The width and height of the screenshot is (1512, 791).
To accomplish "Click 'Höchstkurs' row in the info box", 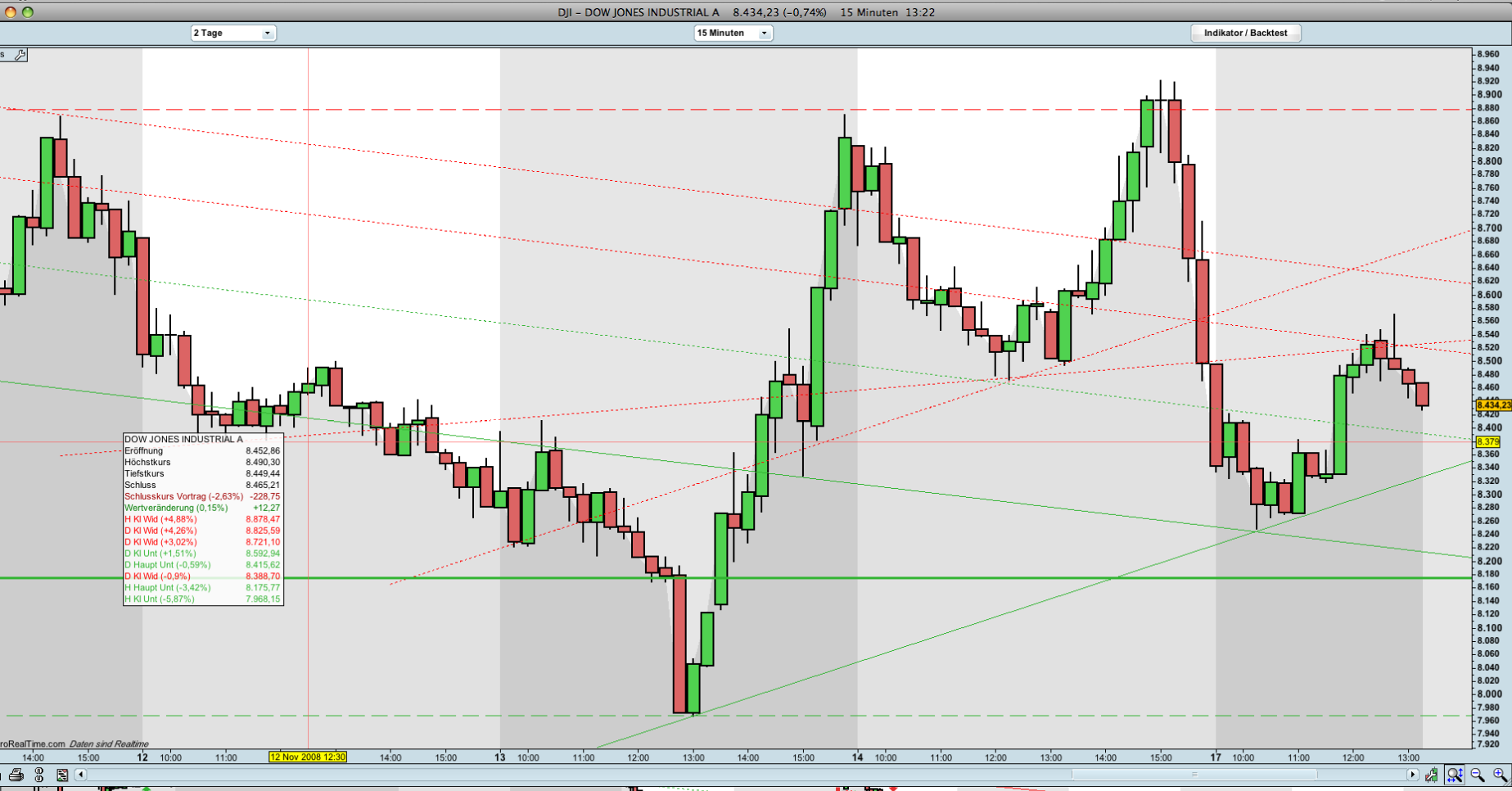I will click(x=202, y=463).
